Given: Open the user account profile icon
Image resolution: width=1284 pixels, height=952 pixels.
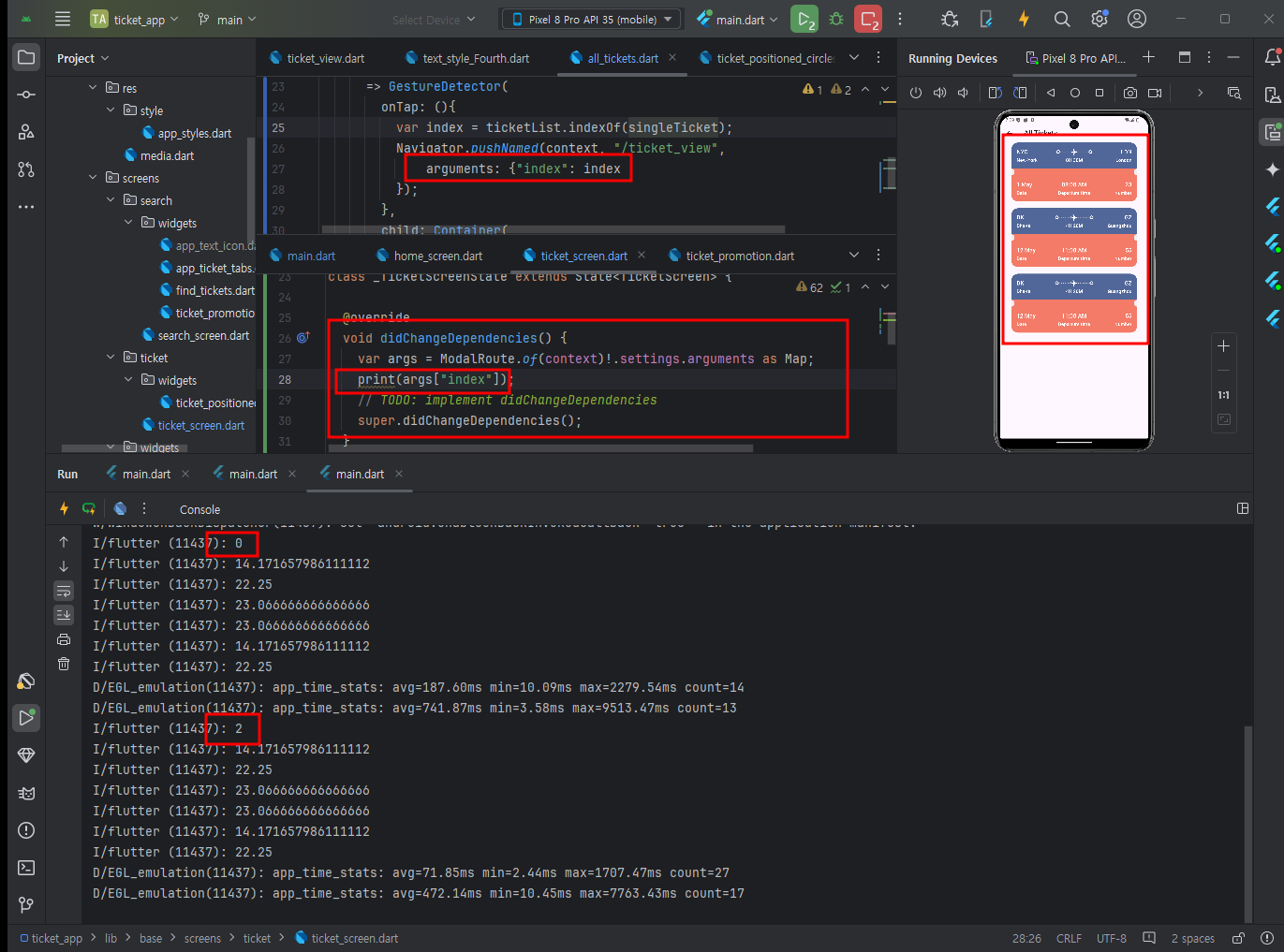Looking at the screenshot, I should click(1137, 19).
